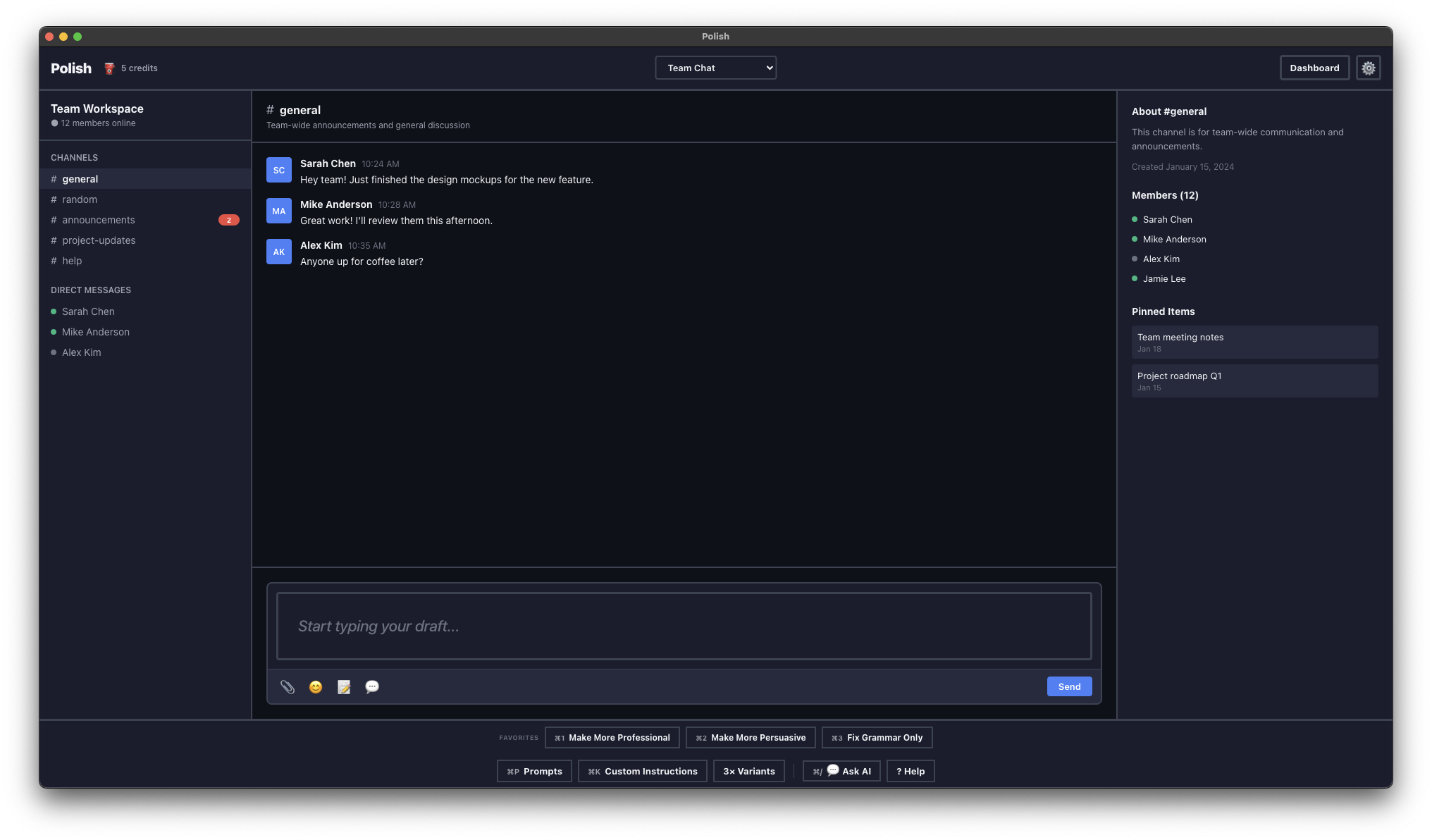The image size is (1432, 840).
Task: Open the Team Chat dropdown
Action: 715,68
